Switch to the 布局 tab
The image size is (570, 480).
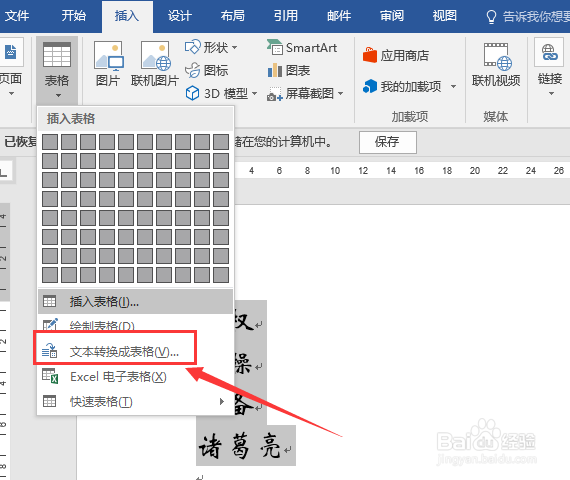(233, 16)
